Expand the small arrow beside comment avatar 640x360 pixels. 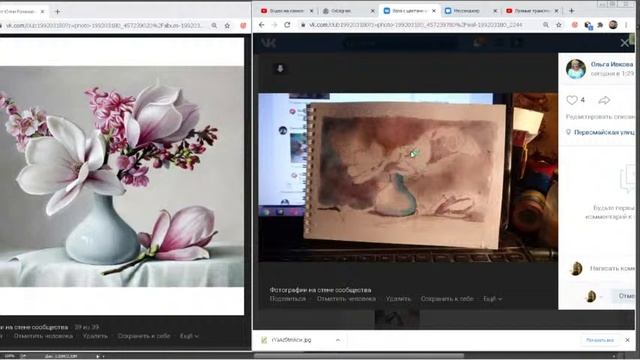(x=601, y=297)
